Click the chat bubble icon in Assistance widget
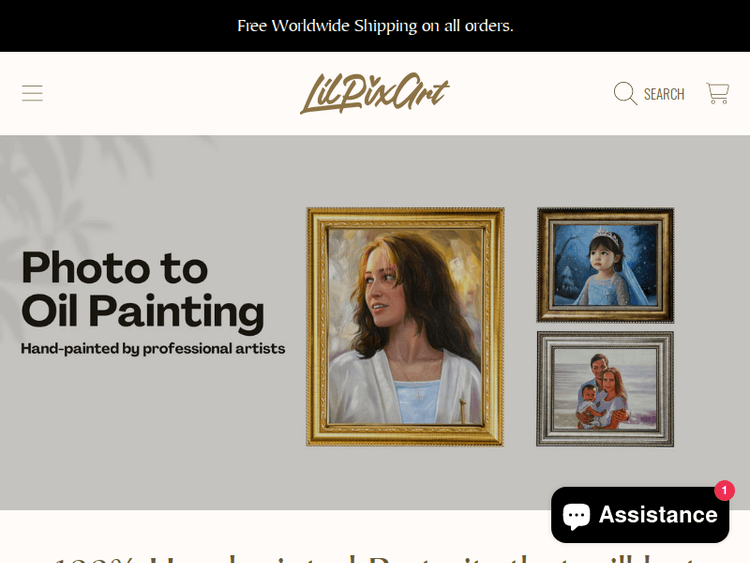This screenshot has width=750, height=563. (x=576, y=516)
